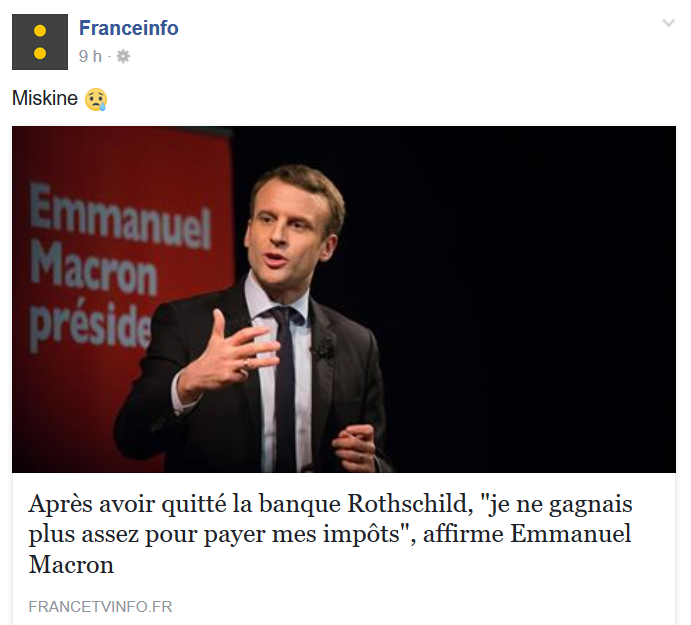The height and width of the screenshot is (625, 691).
Task: Select the 'Miskine' post caption text
Action: tap(45, 98)
